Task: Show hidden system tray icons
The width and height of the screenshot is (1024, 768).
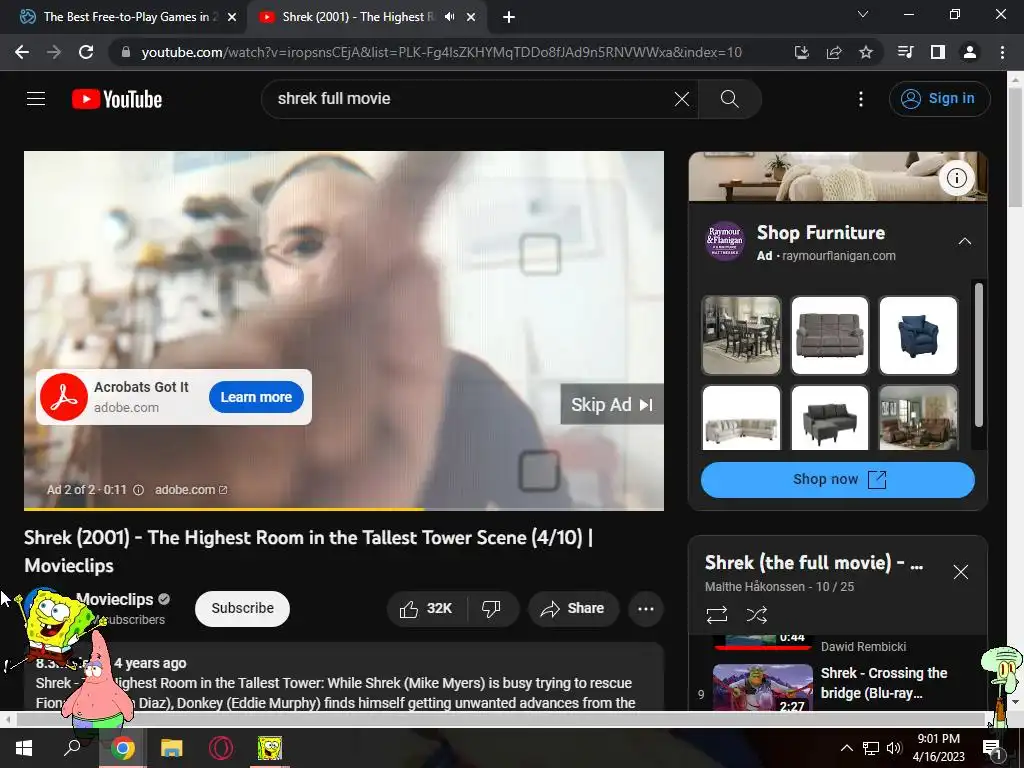Action: point(846,748)
